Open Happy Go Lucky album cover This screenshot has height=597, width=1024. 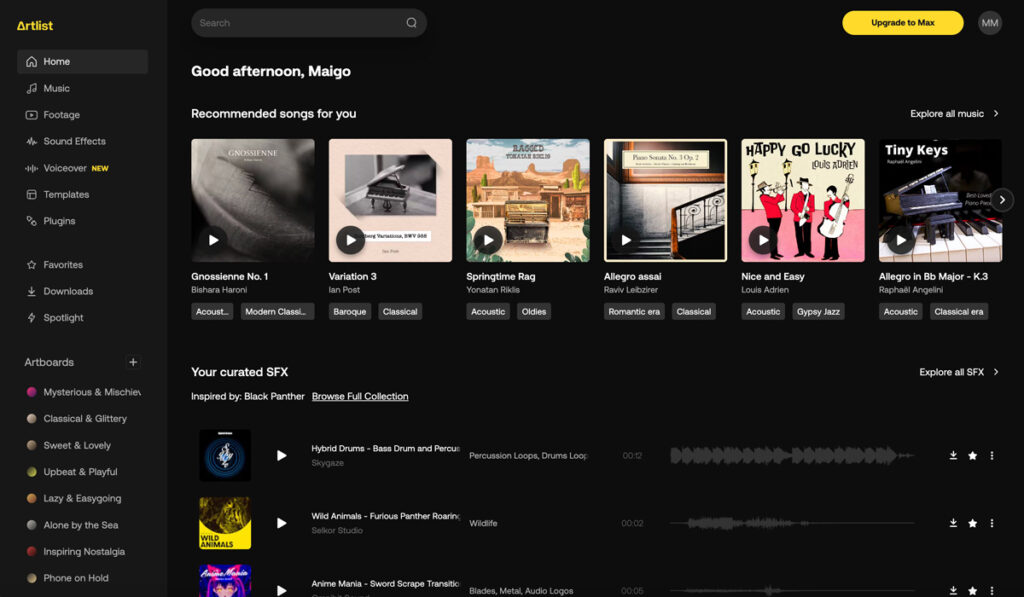click(x=803, y=200)
